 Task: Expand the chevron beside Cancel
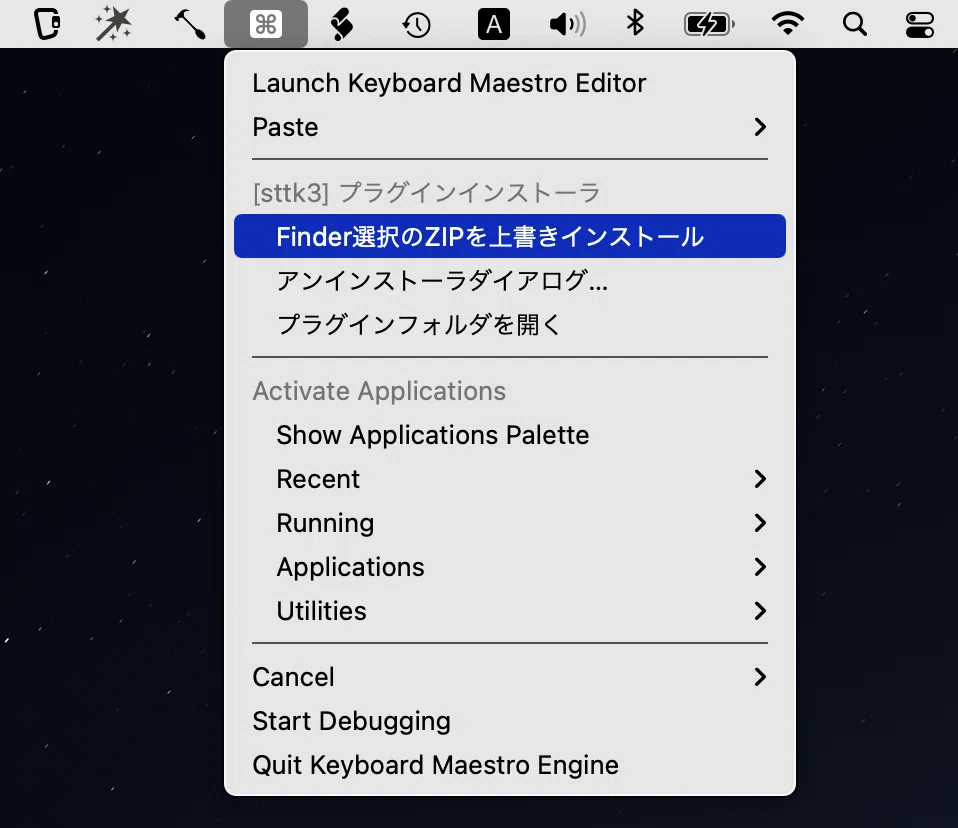(x=759, y=677)
